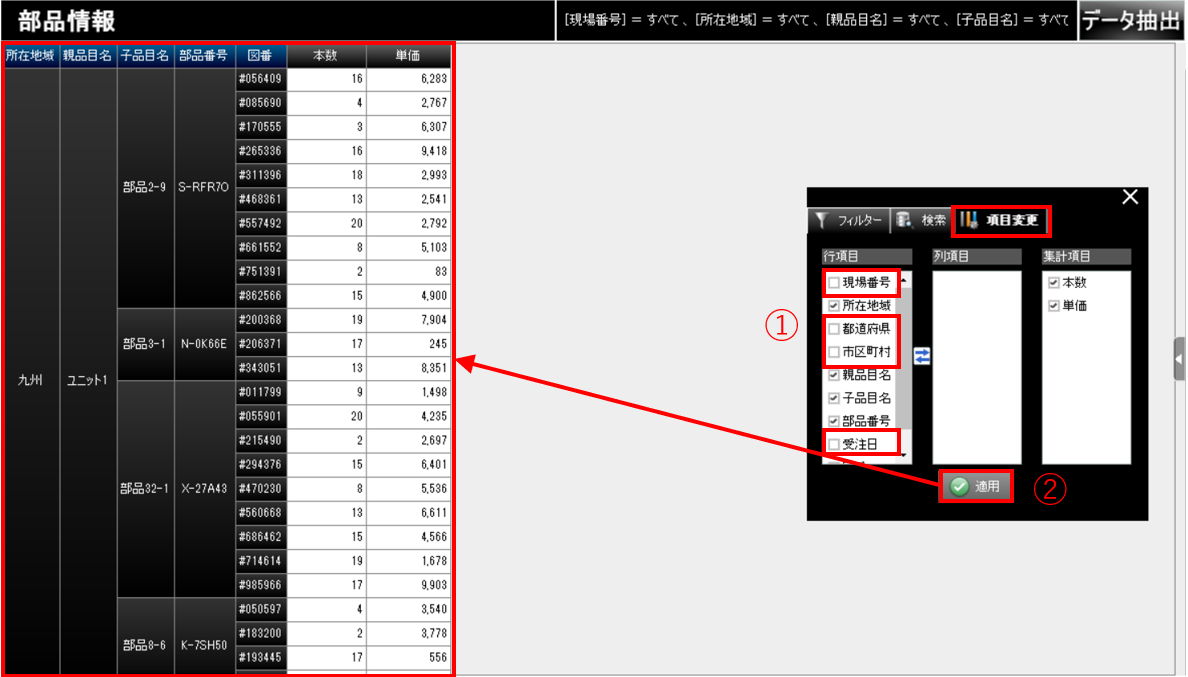Tick the 市区町村 checkbox
Viewport: 1188px width, 677px height.
click(834, 352)
